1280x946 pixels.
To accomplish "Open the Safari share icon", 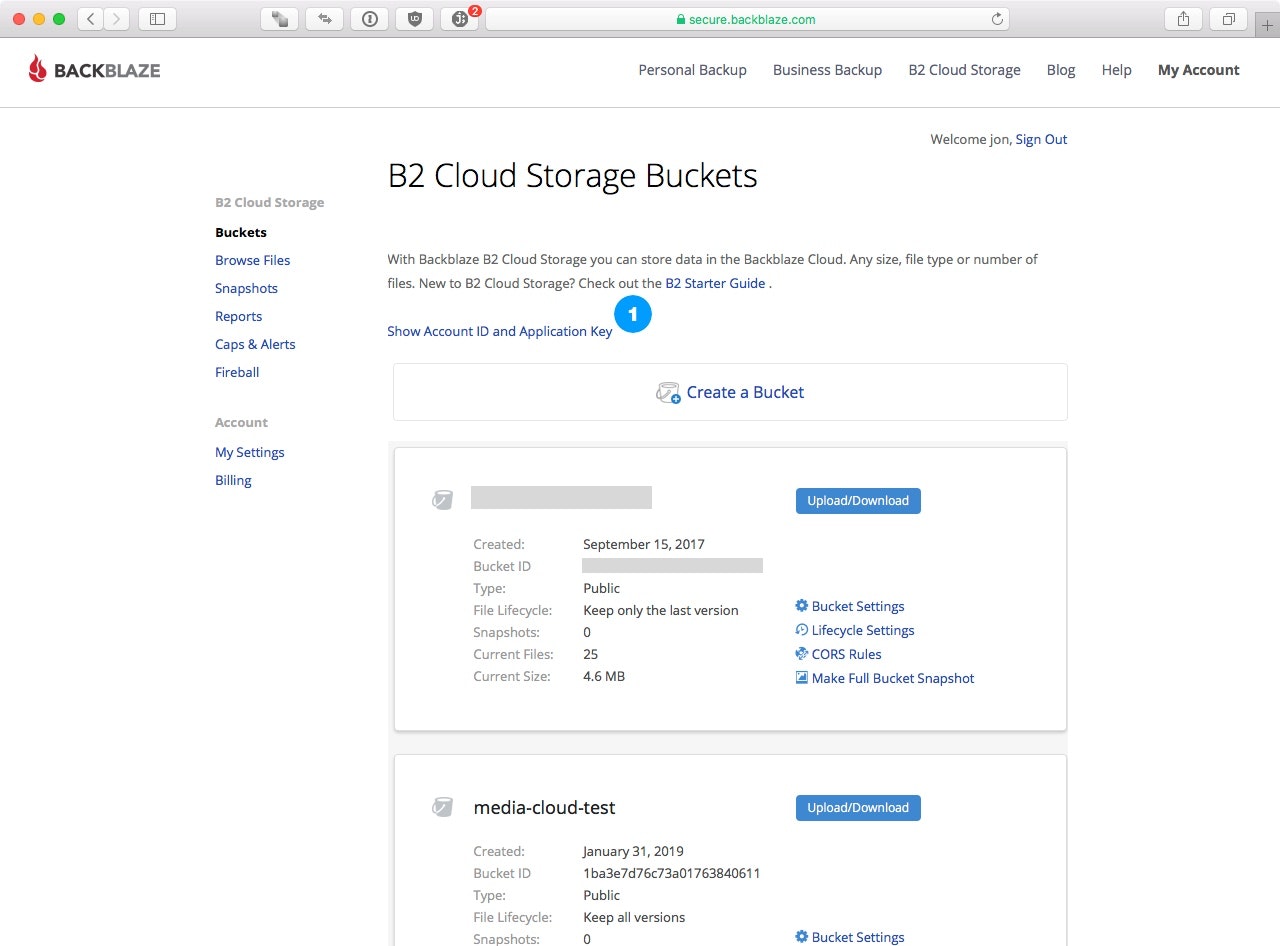I will [1183, 18].
